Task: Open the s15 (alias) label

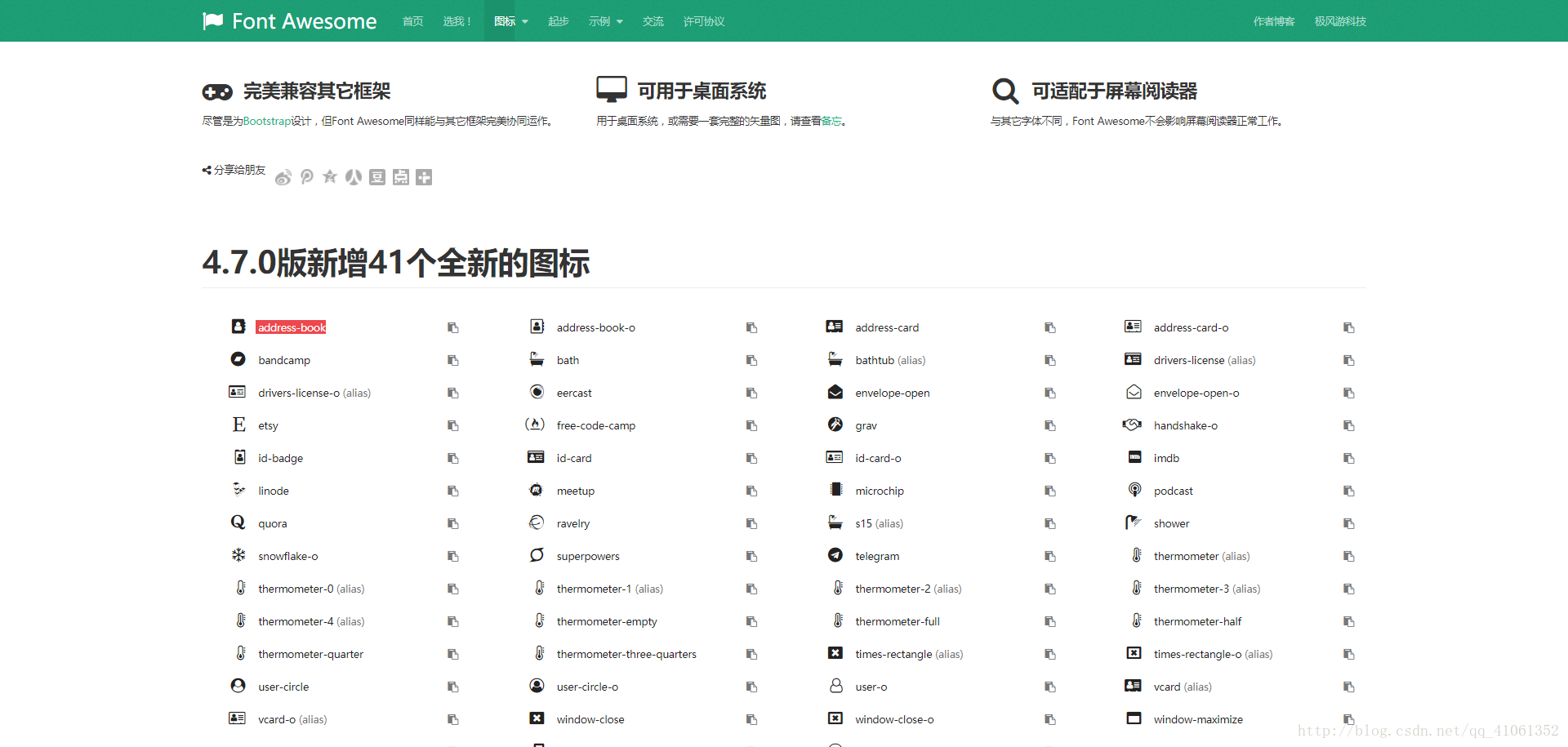Action: coord(879,523)
